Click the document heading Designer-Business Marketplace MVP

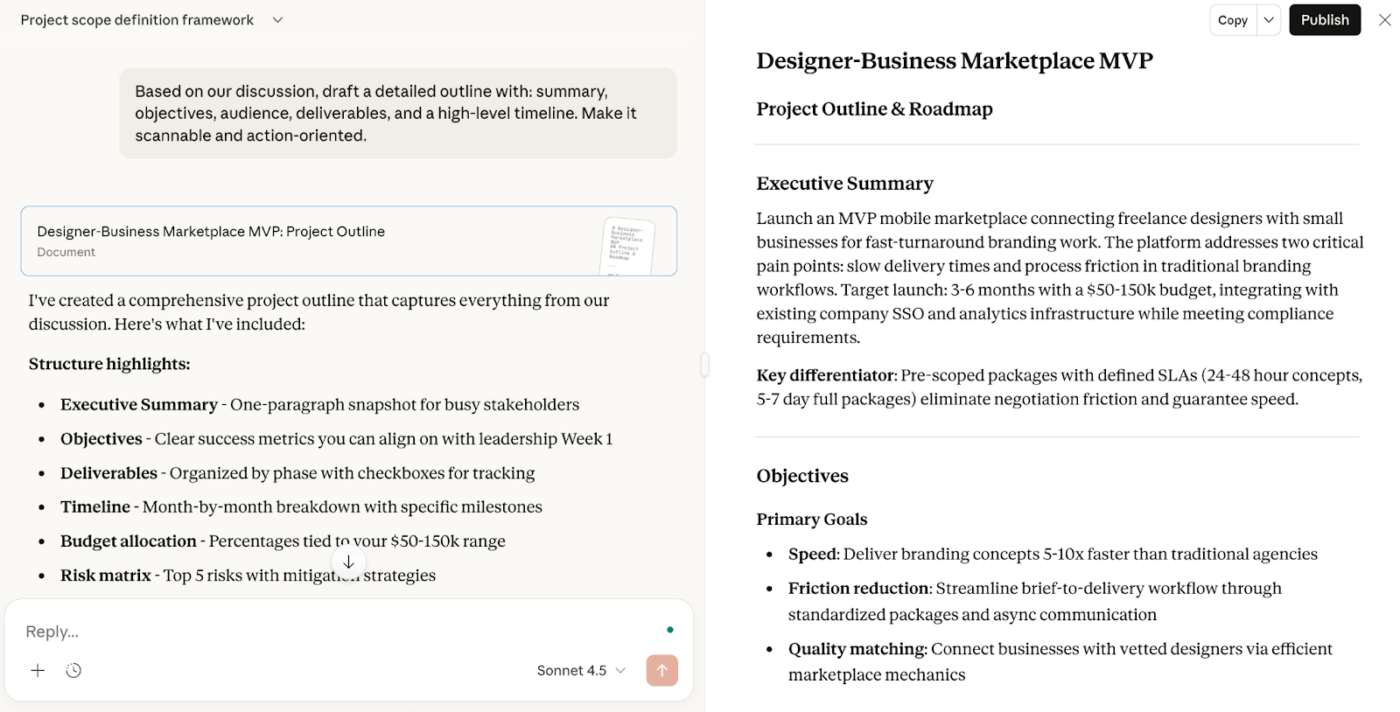pyautogui.click(x=954, y=60)
